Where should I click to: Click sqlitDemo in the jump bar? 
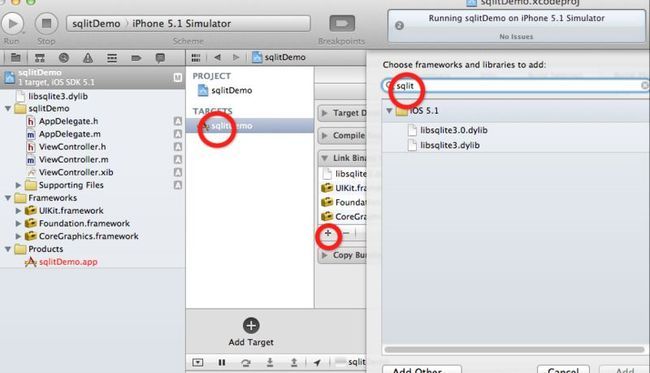pos(279,57)
